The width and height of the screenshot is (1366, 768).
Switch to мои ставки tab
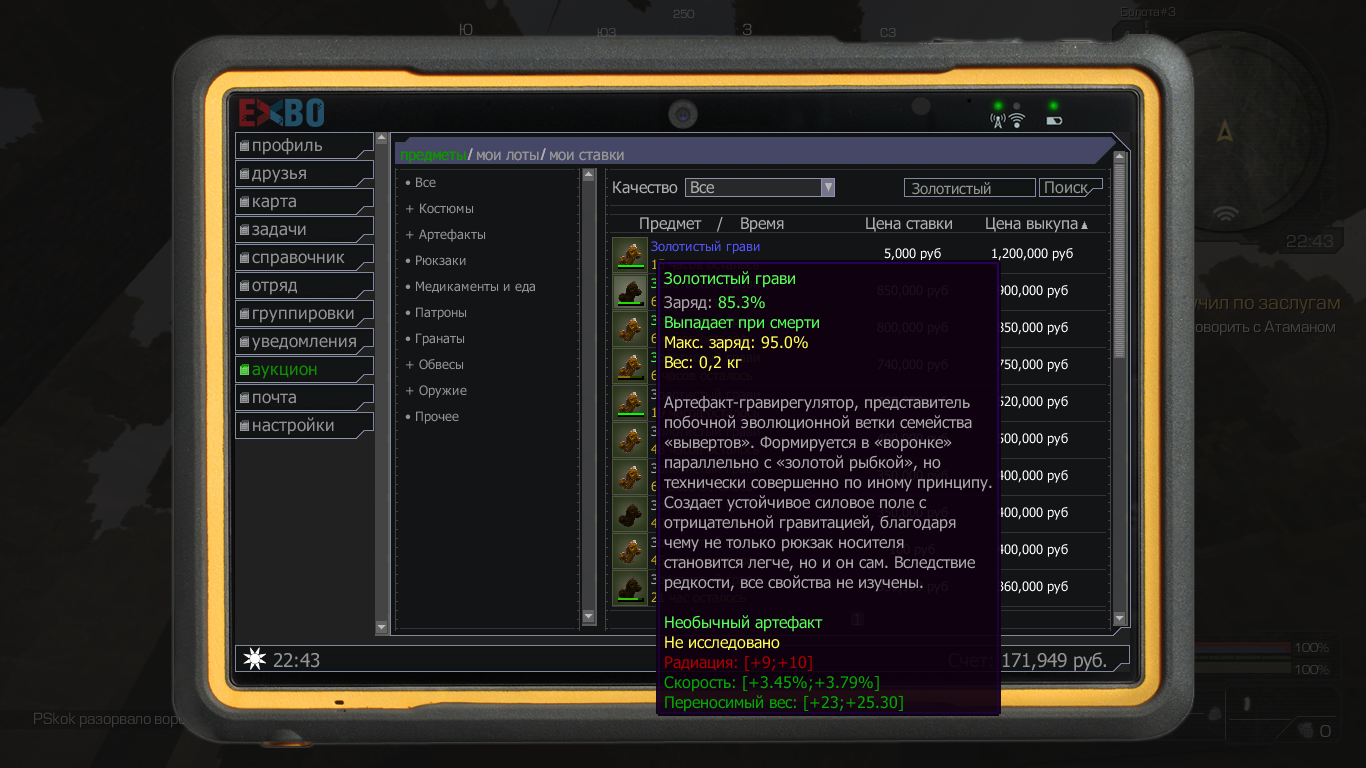pos(586,155)
